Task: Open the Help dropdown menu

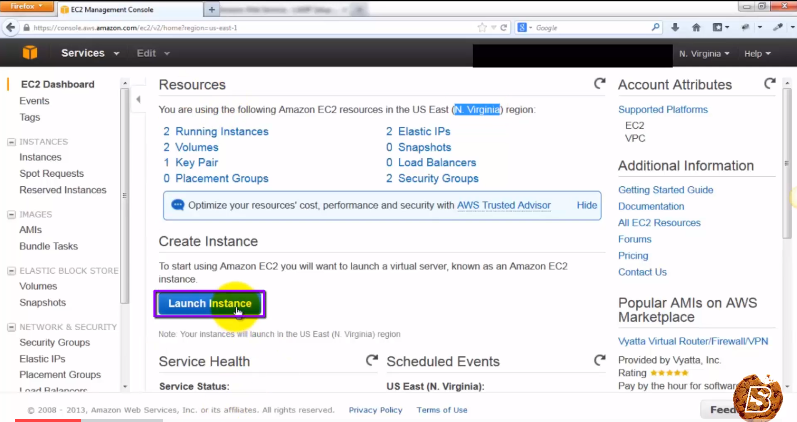Action: coord(757,53)
